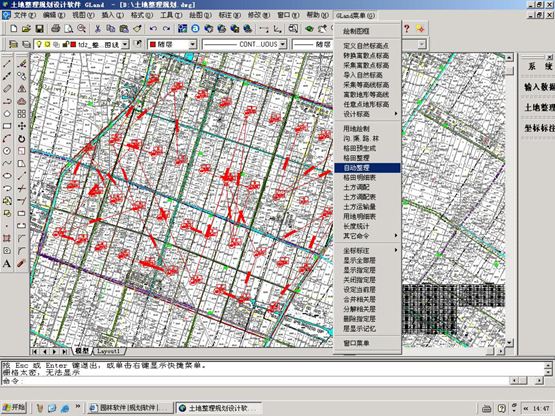Click the Help question mark icon

[x=407, y=29]
